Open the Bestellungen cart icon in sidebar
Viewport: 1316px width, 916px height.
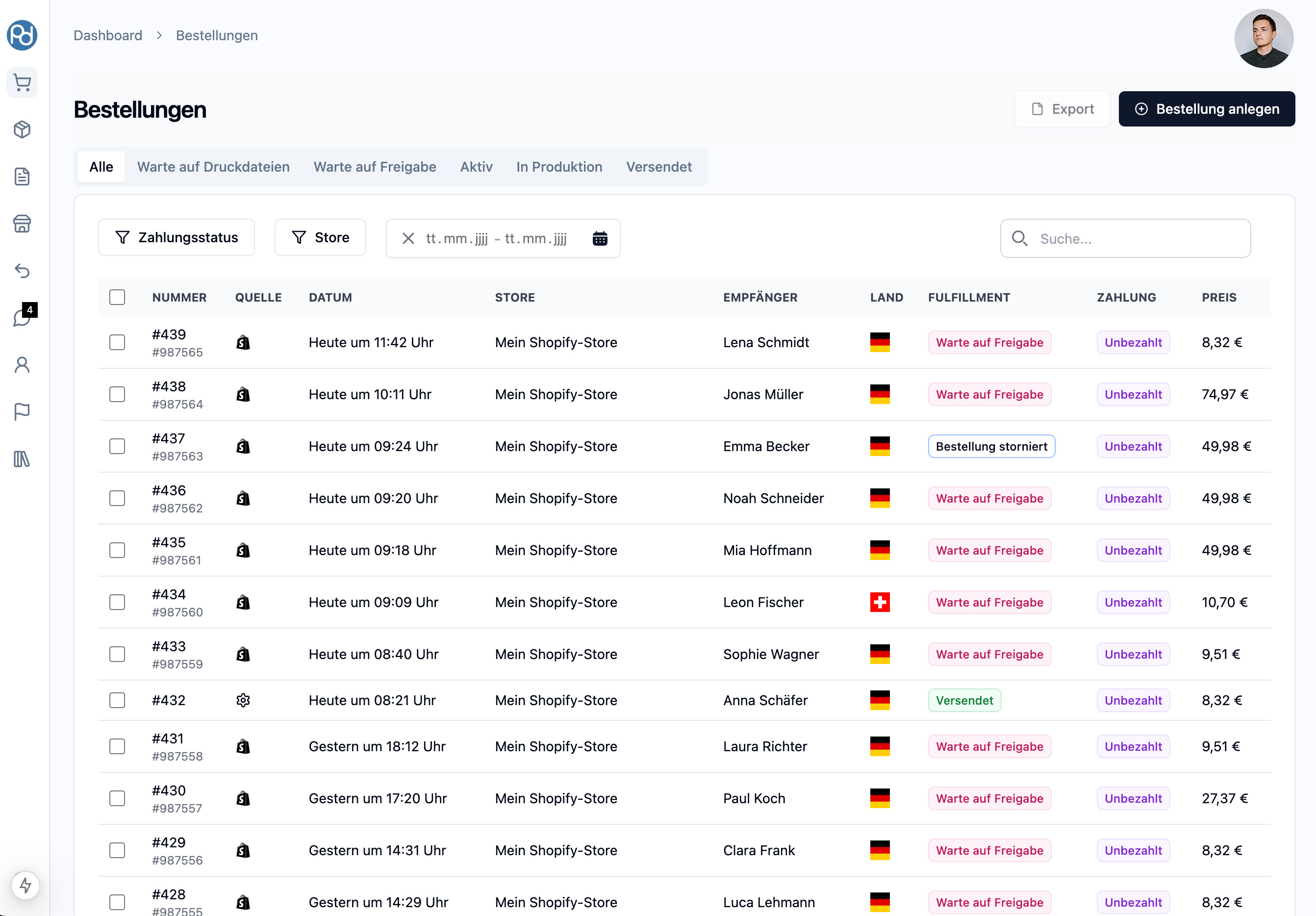[x=22, y=82]
